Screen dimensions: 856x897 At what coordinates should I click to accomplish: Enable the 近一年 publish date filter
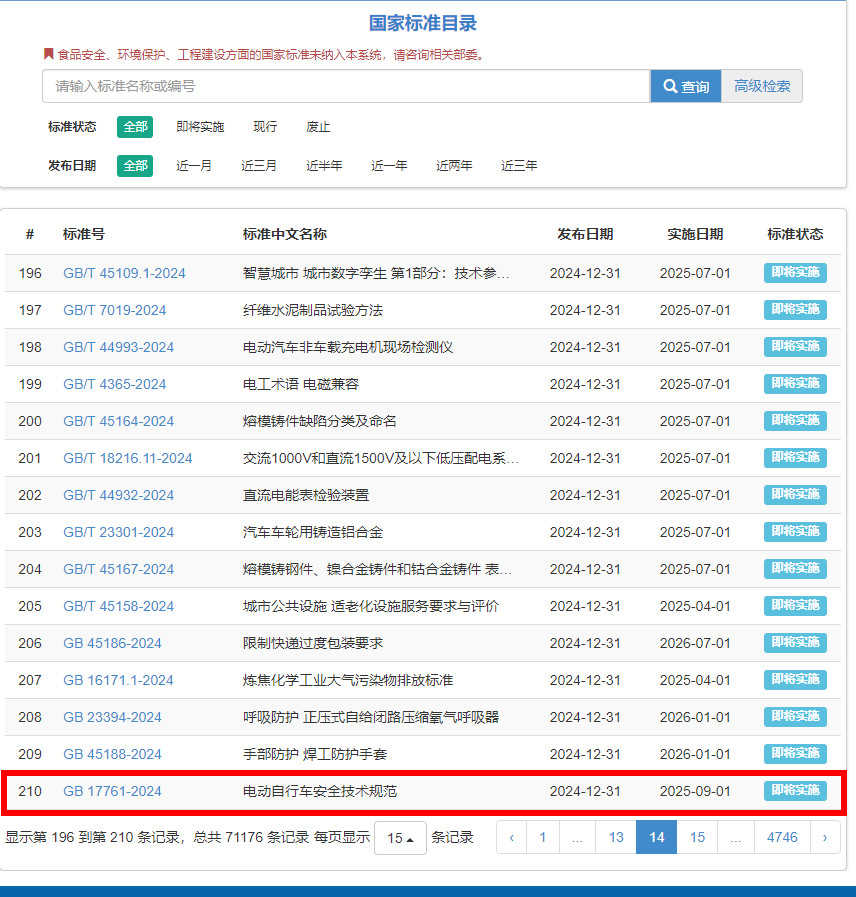pos(388,166)
